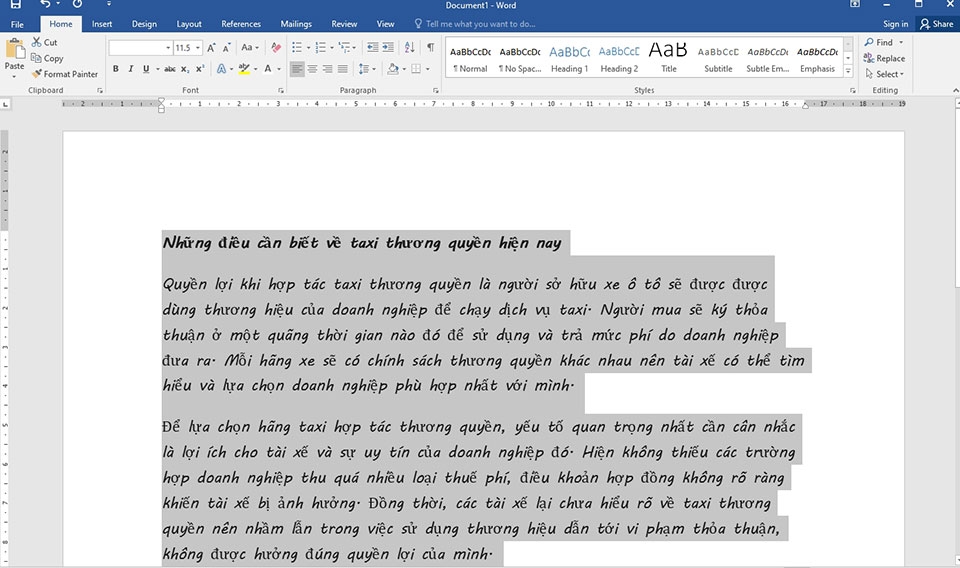This screenshot has height=568, width=960.
Task: Expand the Styles gallery more button
Action: (849, 73)
